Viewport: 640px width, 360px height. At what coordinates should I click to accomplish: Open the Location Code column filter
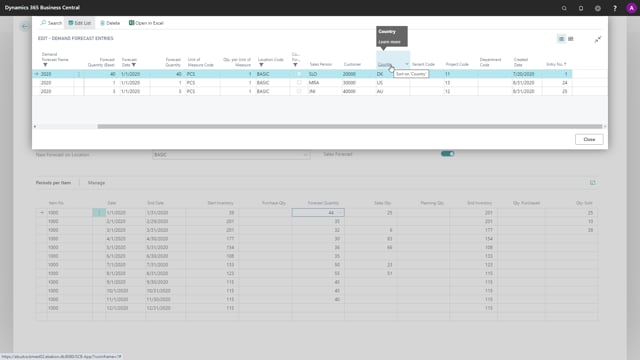261,65
